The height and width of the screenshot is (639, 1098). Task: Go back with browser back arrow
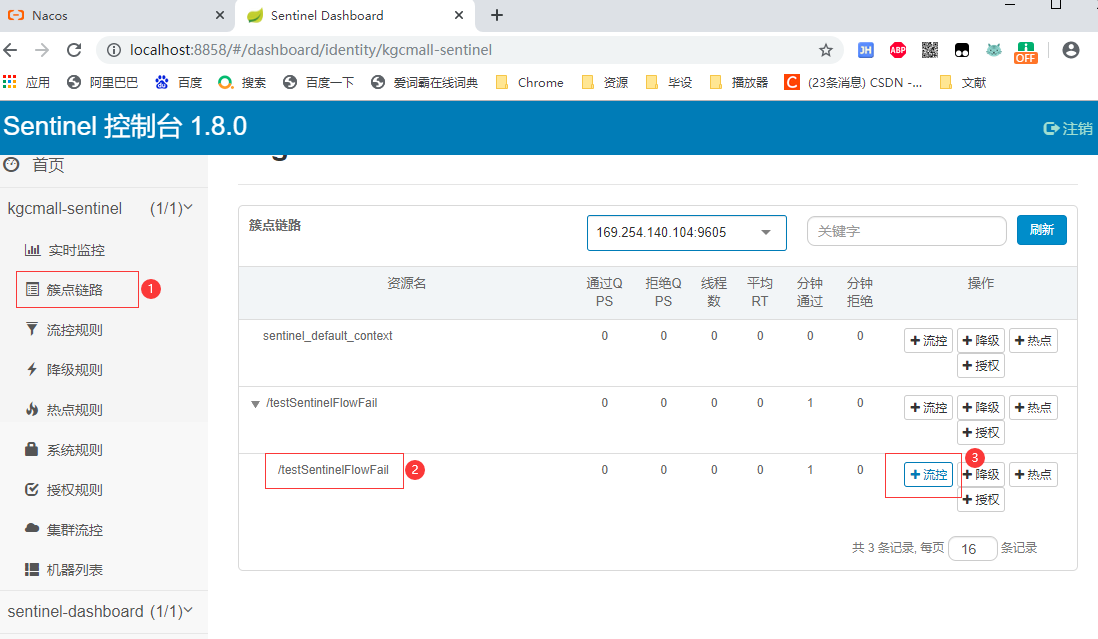click(11, 50)
